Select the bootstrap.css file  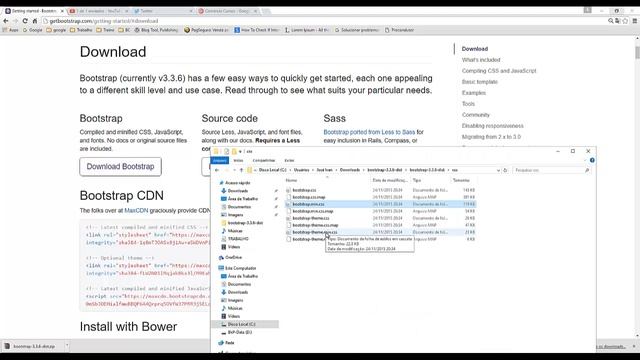[x=304, y=190]
